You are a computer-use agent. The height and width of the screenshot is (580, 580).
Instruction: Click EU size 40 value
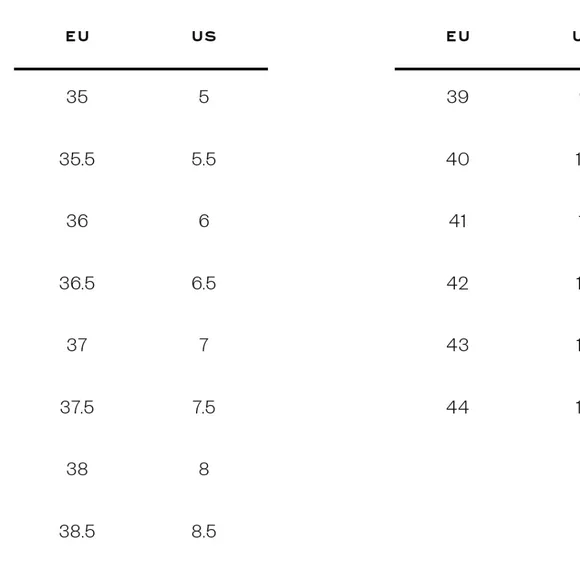(x=458, y=159)
